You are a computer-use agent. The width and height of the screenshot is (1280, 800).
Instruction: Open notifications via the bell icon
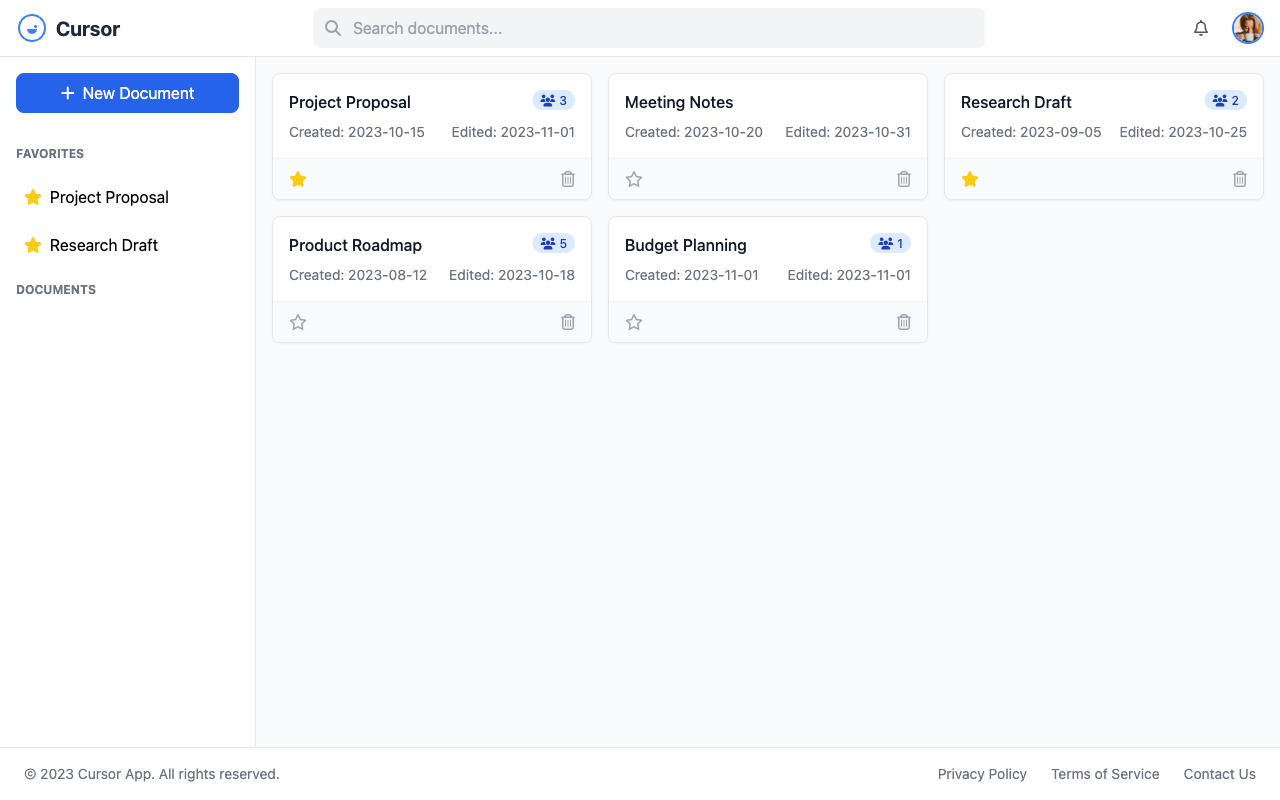click(x=1200, y=28)
